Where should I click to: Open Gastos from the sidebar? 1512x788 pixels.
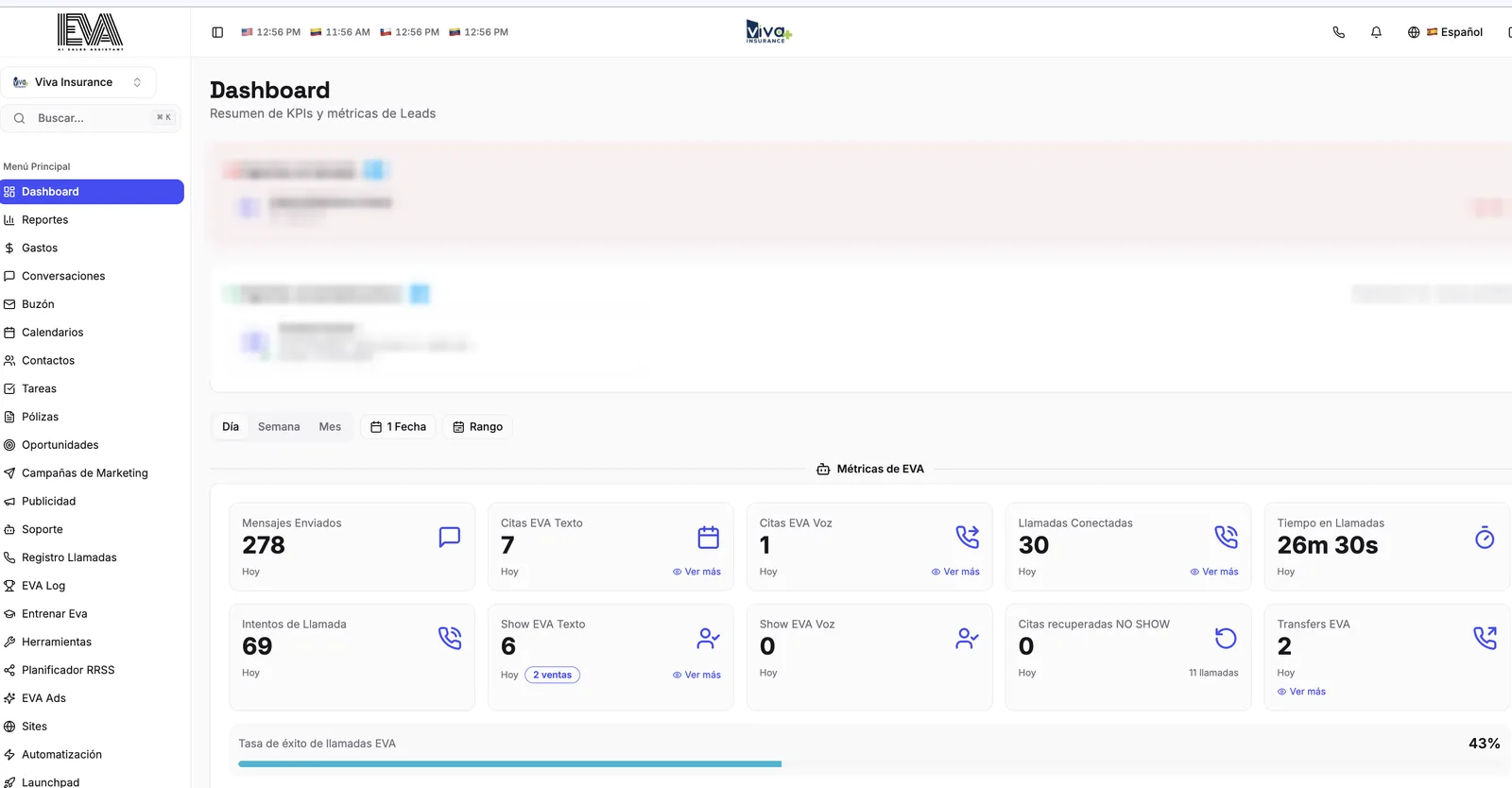(92, 248)
